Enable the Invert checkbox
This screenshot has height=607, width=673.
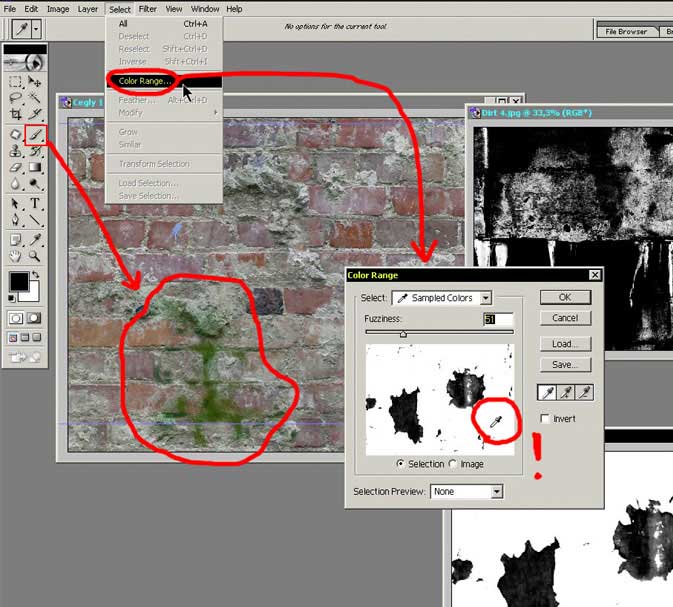tap(545, 418)
